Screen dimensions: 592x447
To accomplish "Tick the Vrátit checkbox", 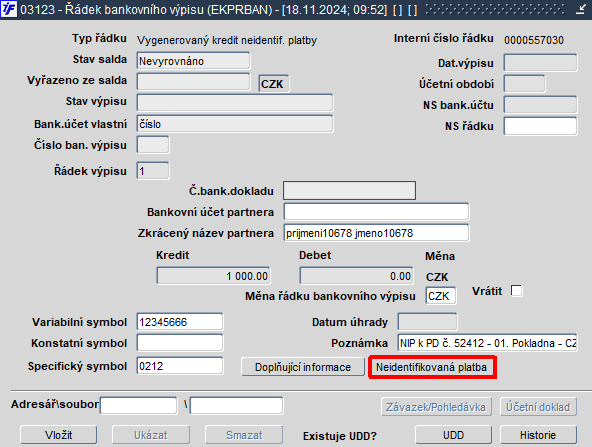I will pos(516,291).
